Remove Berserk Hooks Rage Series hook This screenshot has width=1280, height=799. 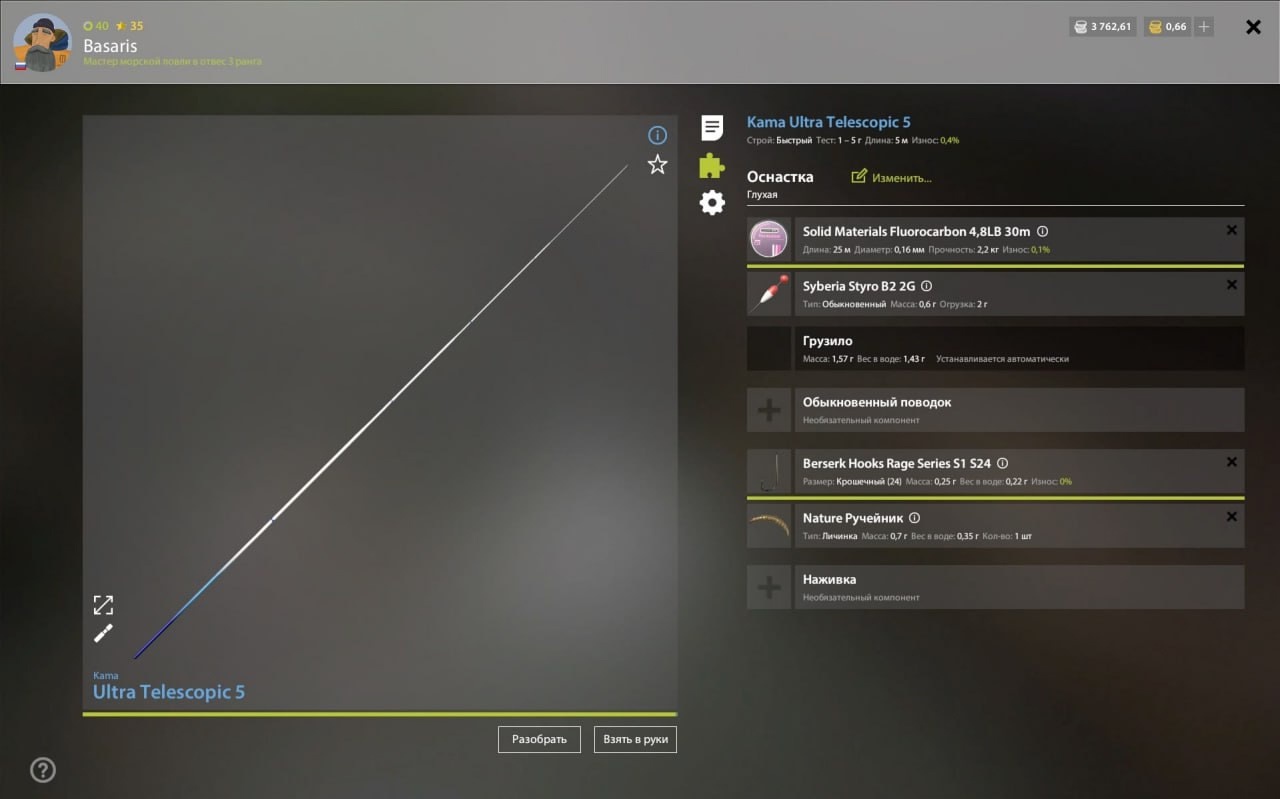[1231, 462]
